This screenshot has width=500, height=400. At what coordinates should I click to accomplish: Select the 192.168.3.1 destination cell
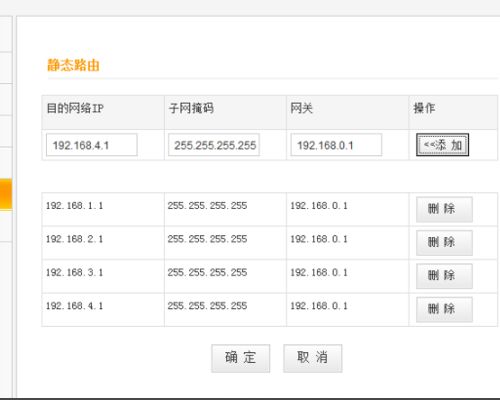point(103,276)
